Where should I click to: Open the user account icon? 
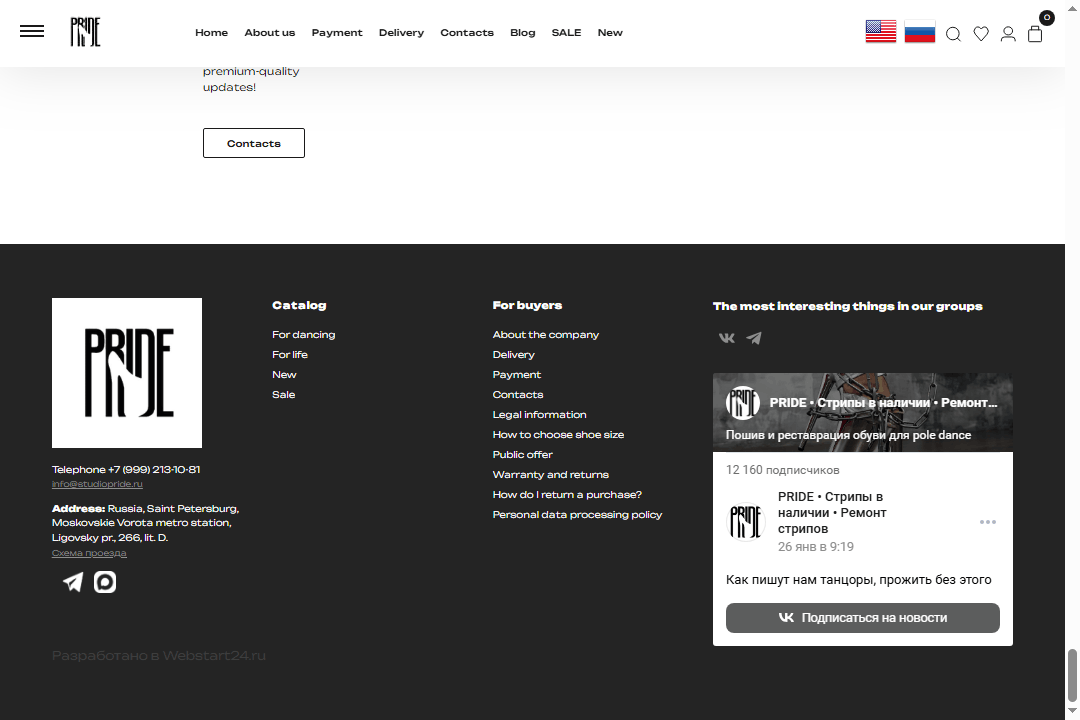(1008, 34)
